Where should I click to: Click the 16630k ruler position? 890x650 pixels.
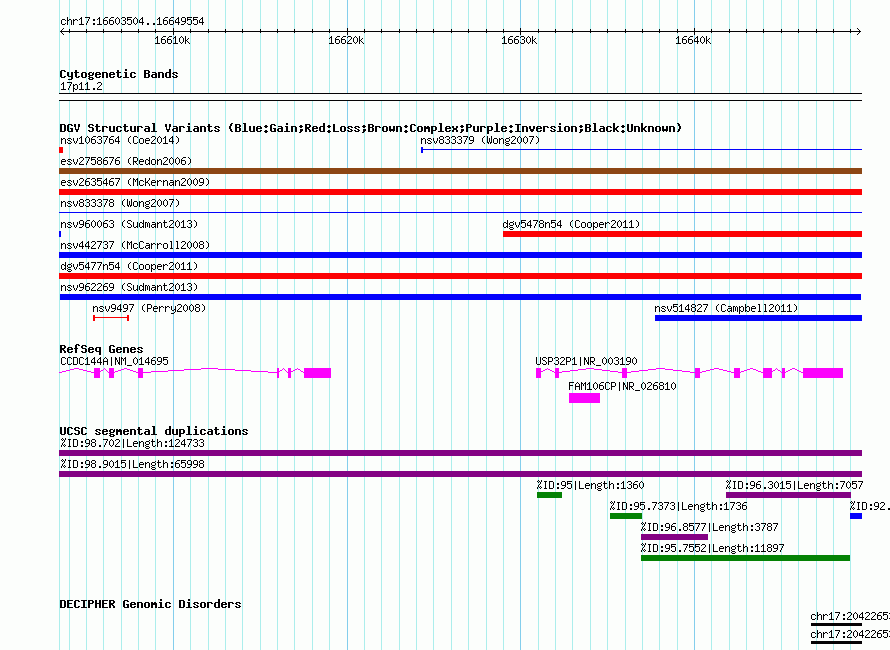coord(519,40)
